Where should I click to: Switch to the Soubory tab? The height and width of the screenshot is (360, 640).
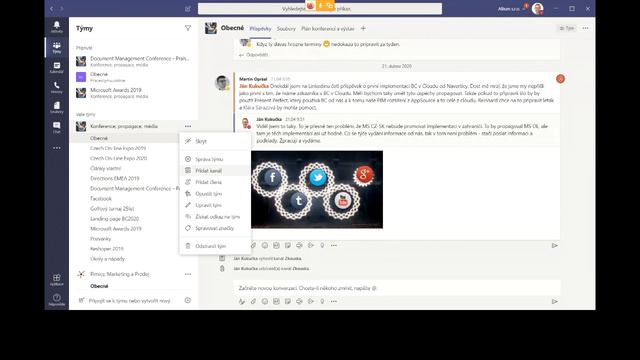286,29
